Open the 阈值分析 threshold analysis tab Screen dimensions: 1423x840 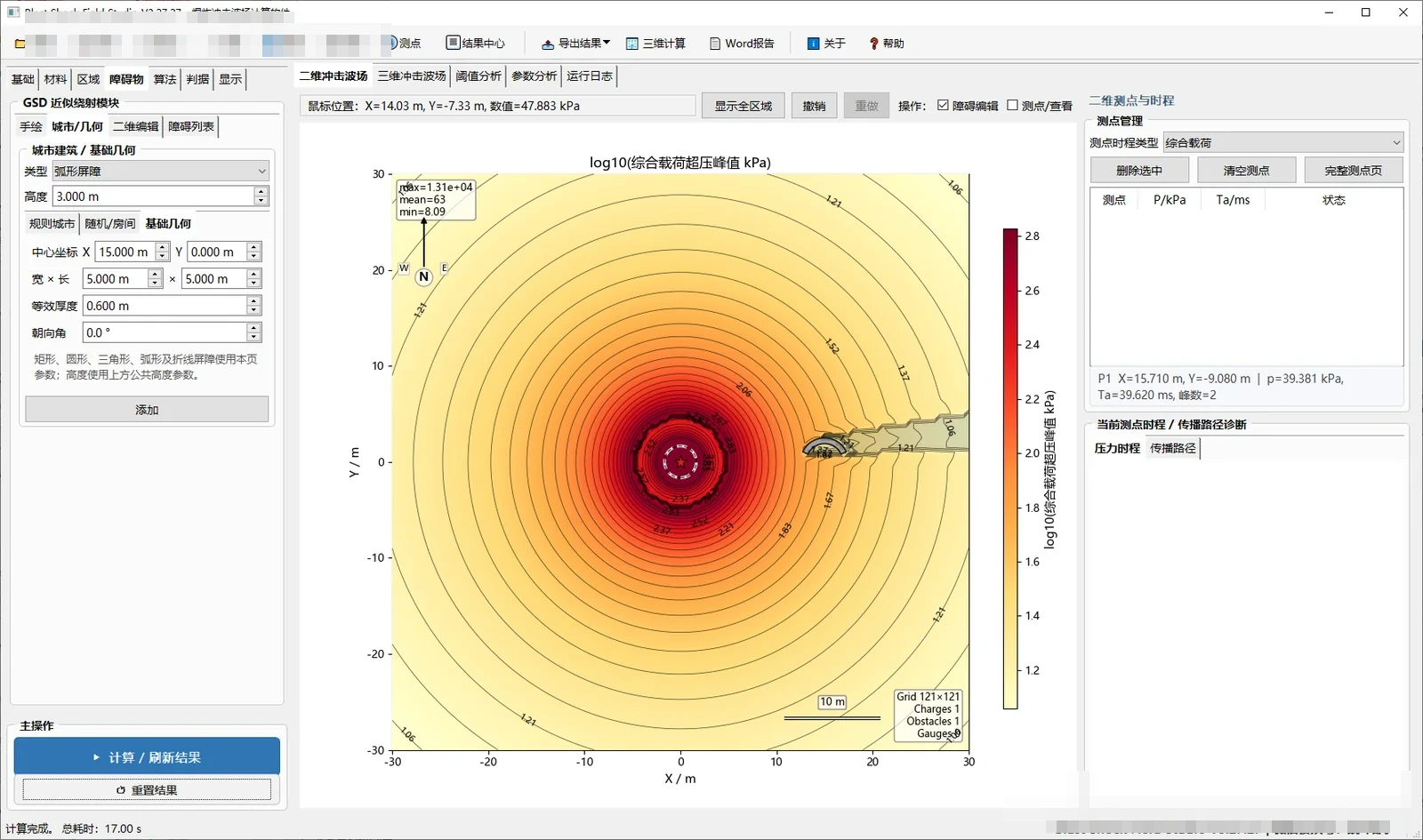click(478, 76)
